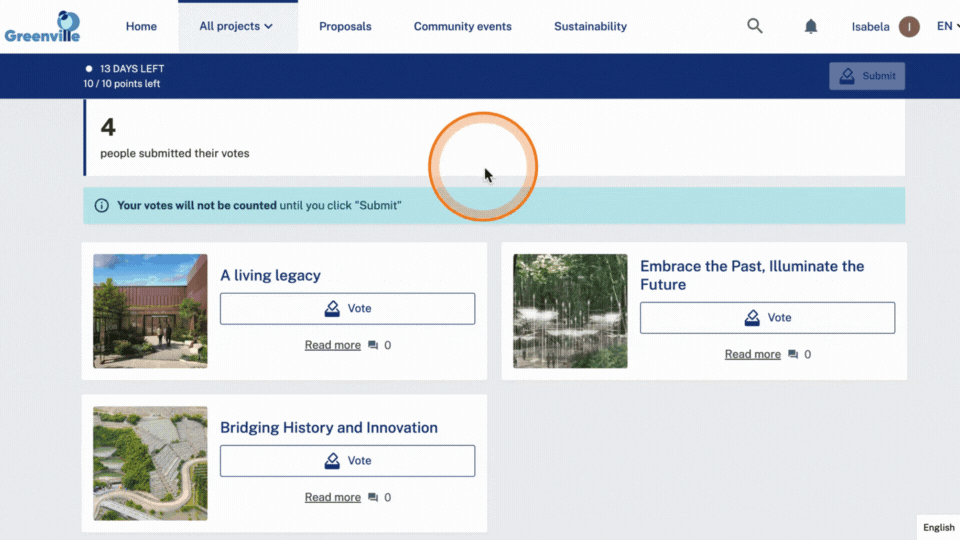The width and height of the screenshot is (960, 540).
Task: Go to the Home tab
Action: point(141,26)
